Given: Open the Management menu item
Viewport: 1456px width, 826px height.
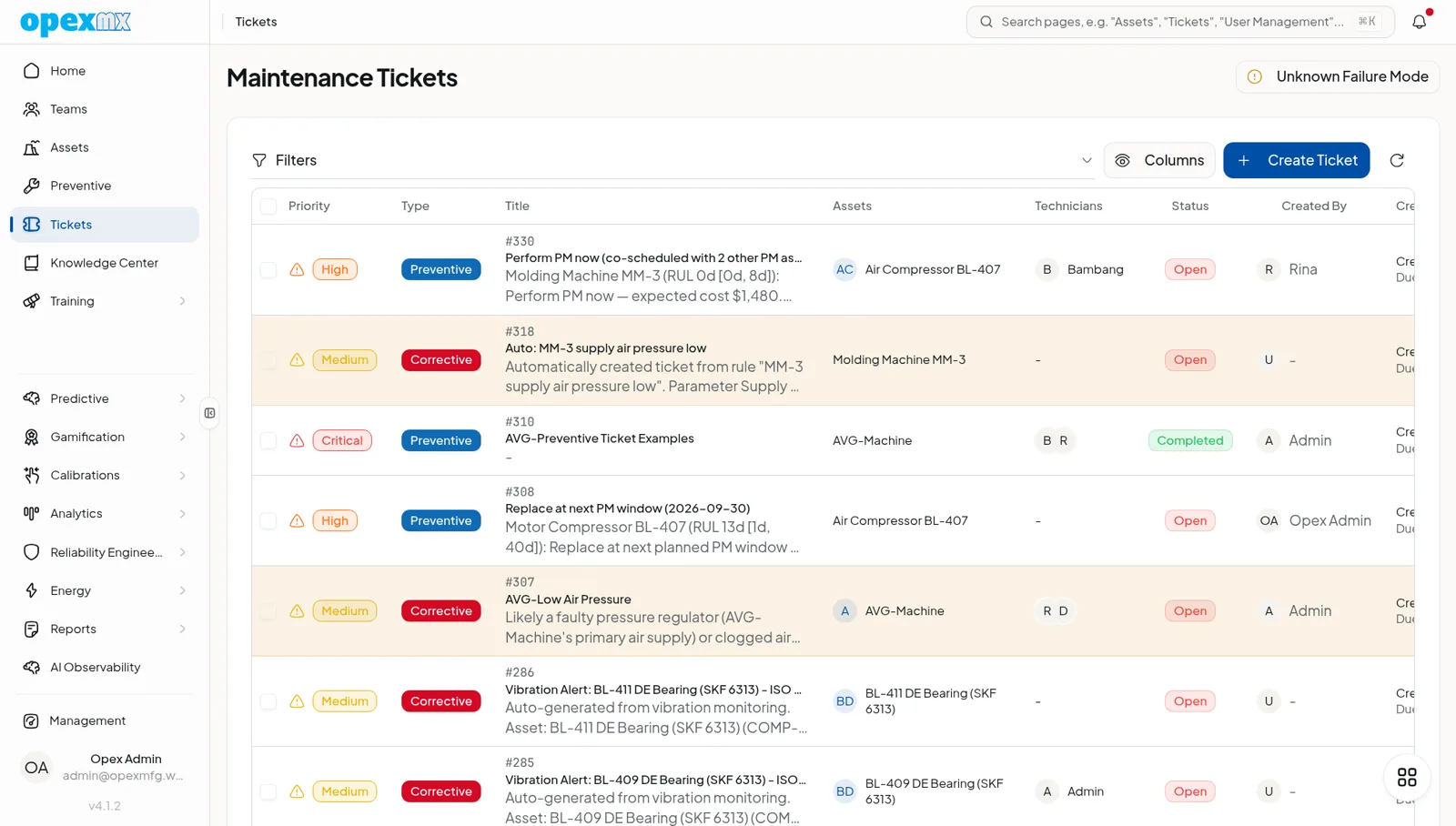Looking at the screenshot, I should pyautogui.click(x=105, y=720).
